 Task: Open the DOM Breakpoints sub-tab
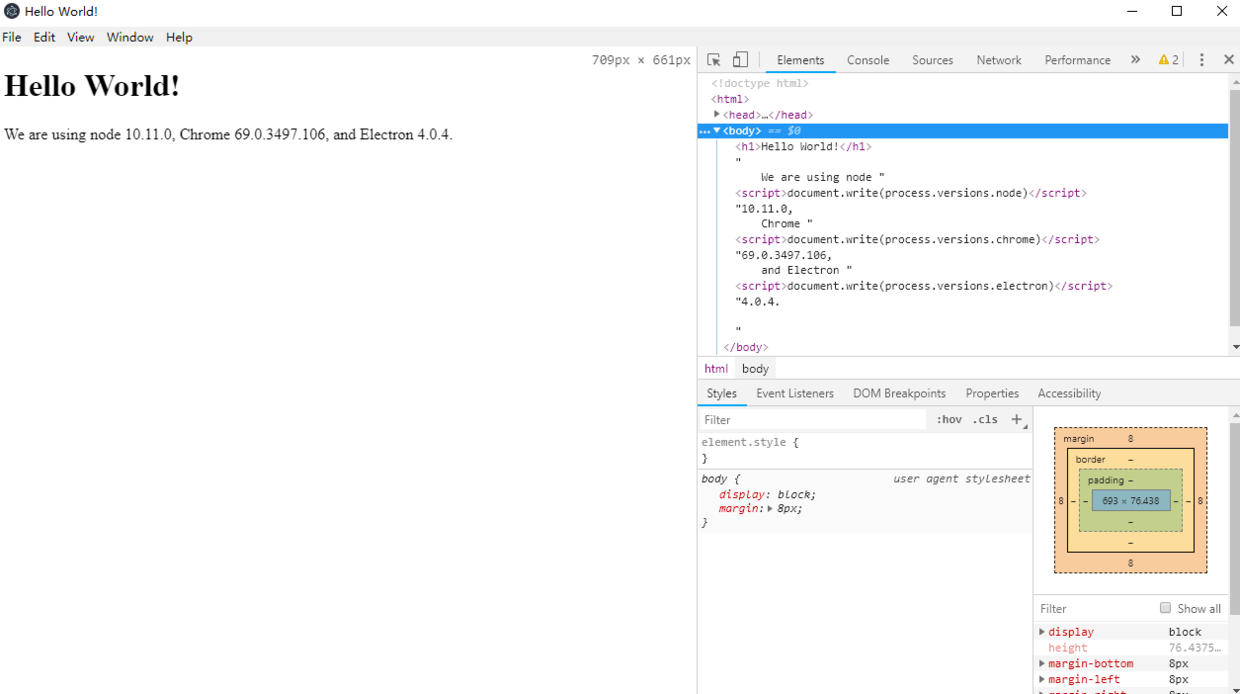tap(899, 393)
